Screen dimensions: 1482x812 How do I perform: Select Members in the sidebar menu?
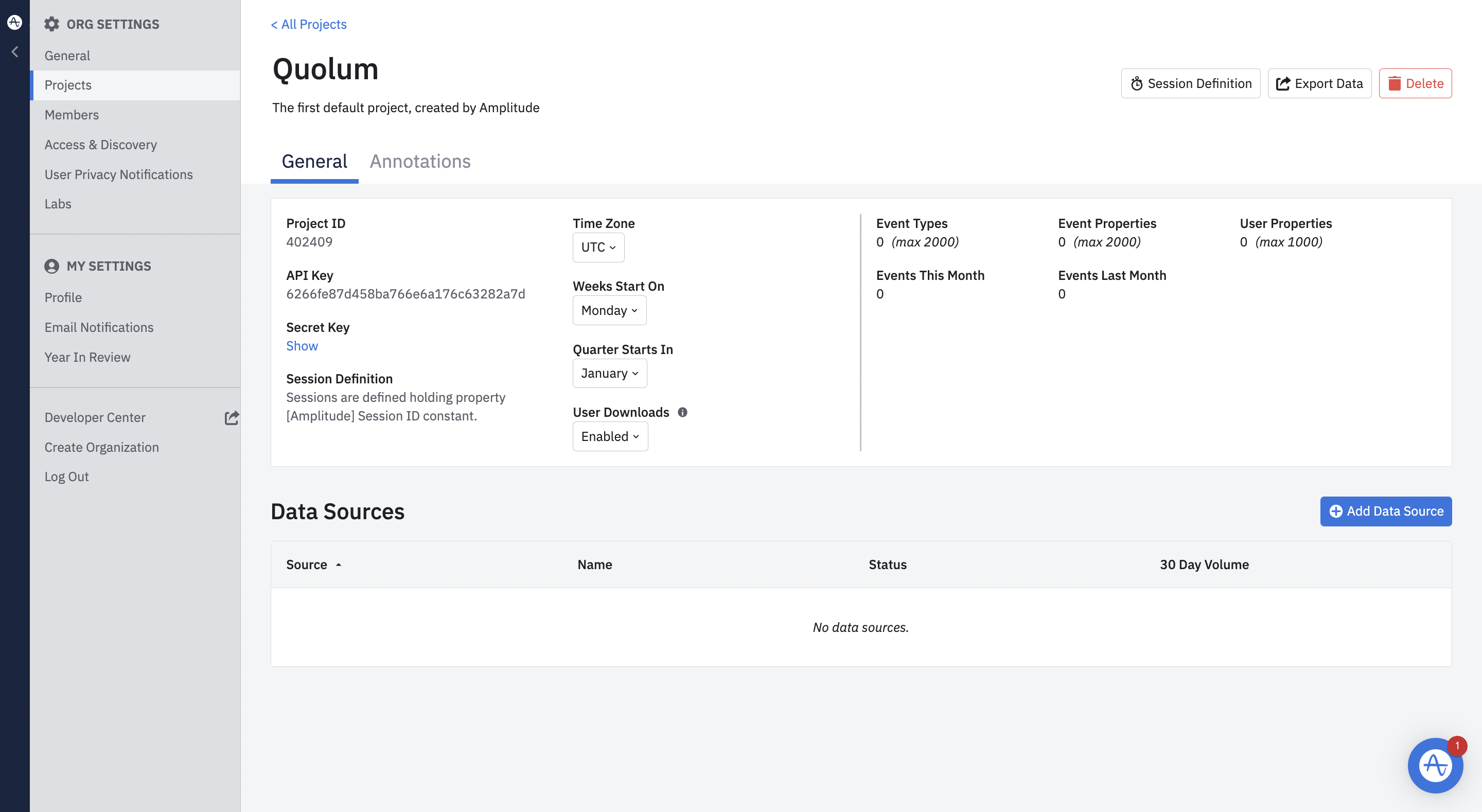[72, 115]
